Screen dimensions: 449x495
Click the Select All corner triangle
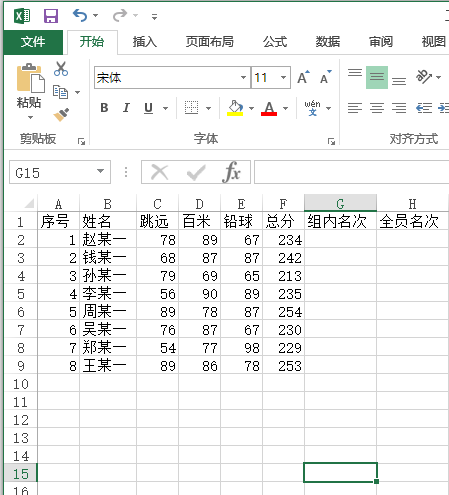(x=28, y=203)
